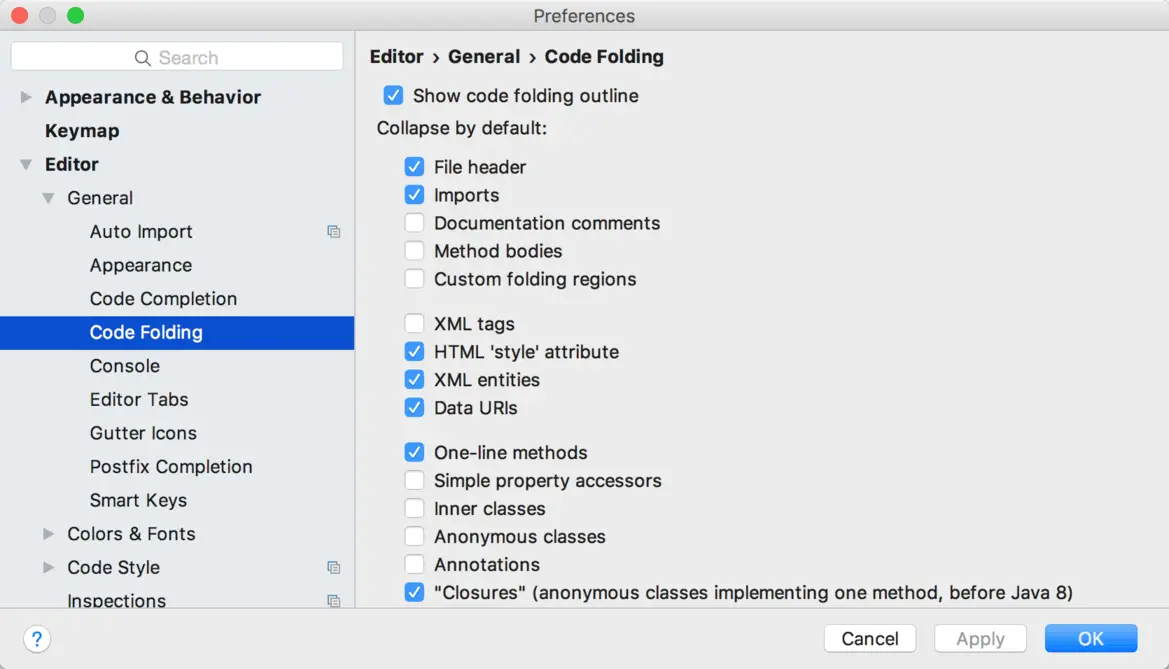Open the Keymap settings page
The image size is (1169, 669).
82,131
